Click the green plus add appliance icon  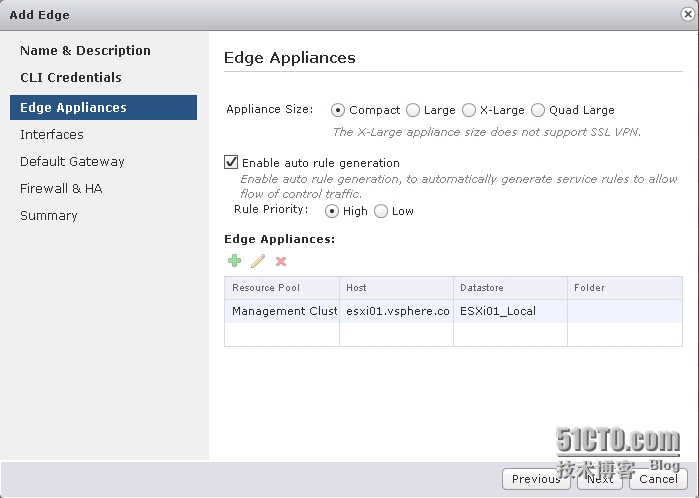pyautogui.click(x=234, y=261)
